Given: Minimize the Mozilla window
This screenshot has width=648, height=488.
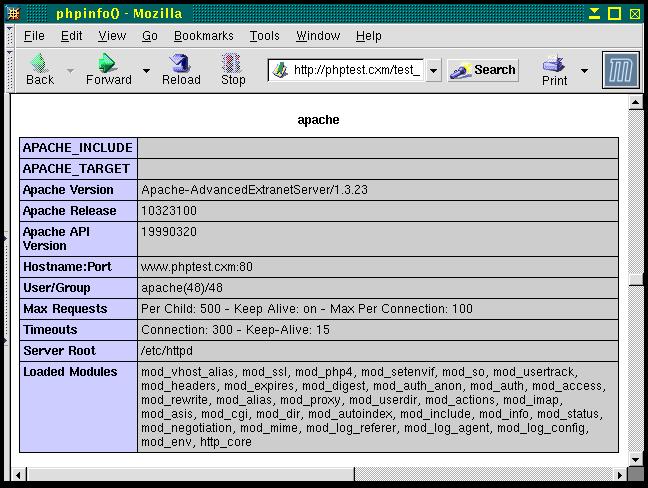Looking at the screenshot, I should click(x=594, y=14).
